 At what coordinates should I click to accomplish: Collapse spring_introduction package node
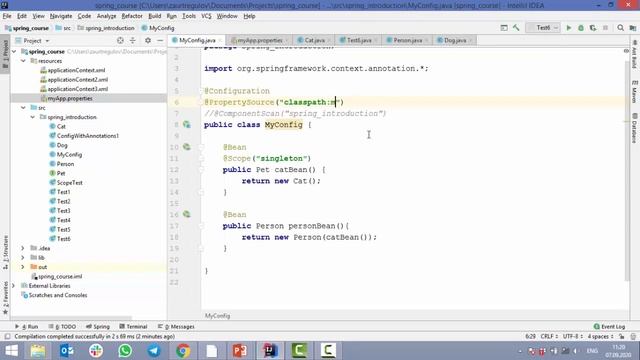33,117
